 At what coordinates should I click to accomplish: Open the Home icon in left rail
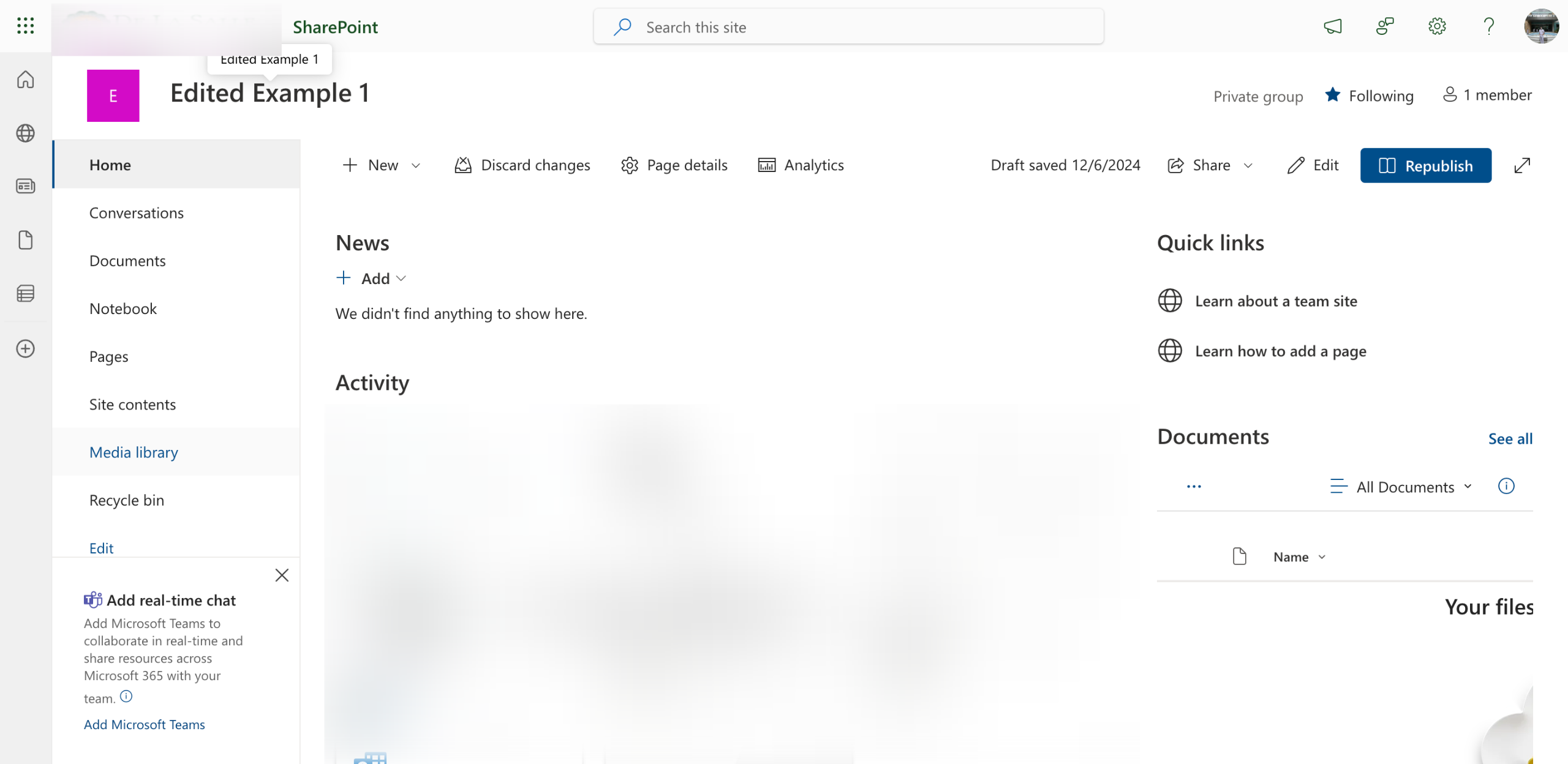pyautogui.click(x=25, y=80)
